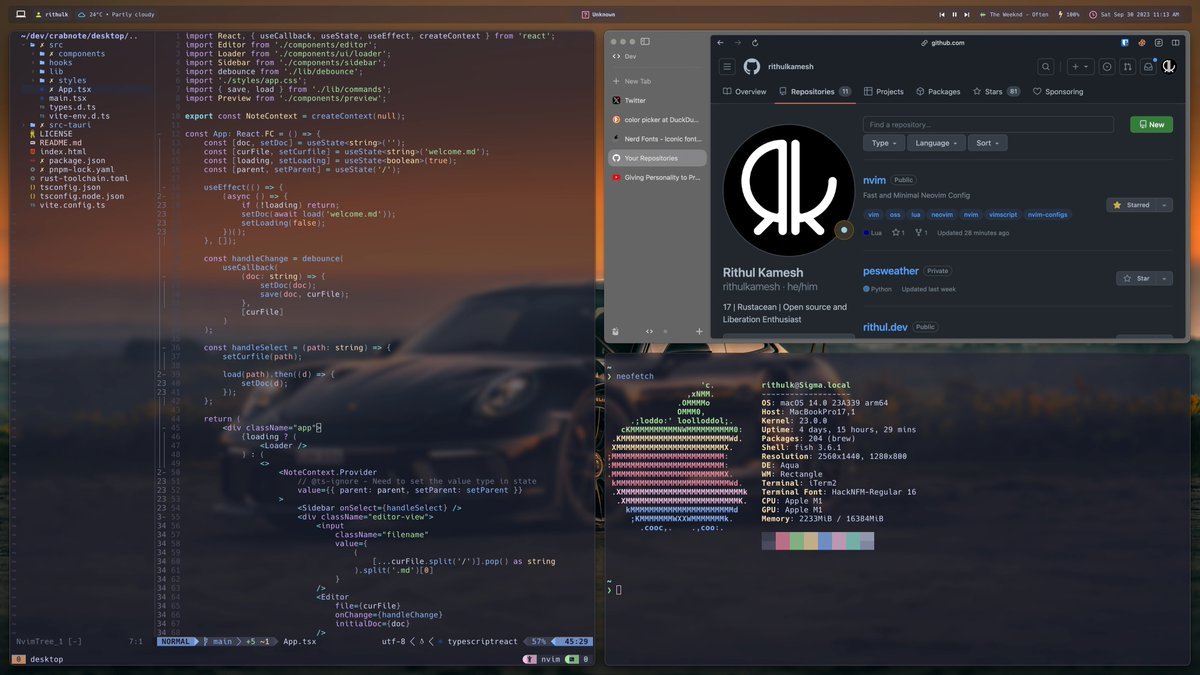Star the pesweather repository
The image size is (1200, 675).
click(x=1137, y=278)
